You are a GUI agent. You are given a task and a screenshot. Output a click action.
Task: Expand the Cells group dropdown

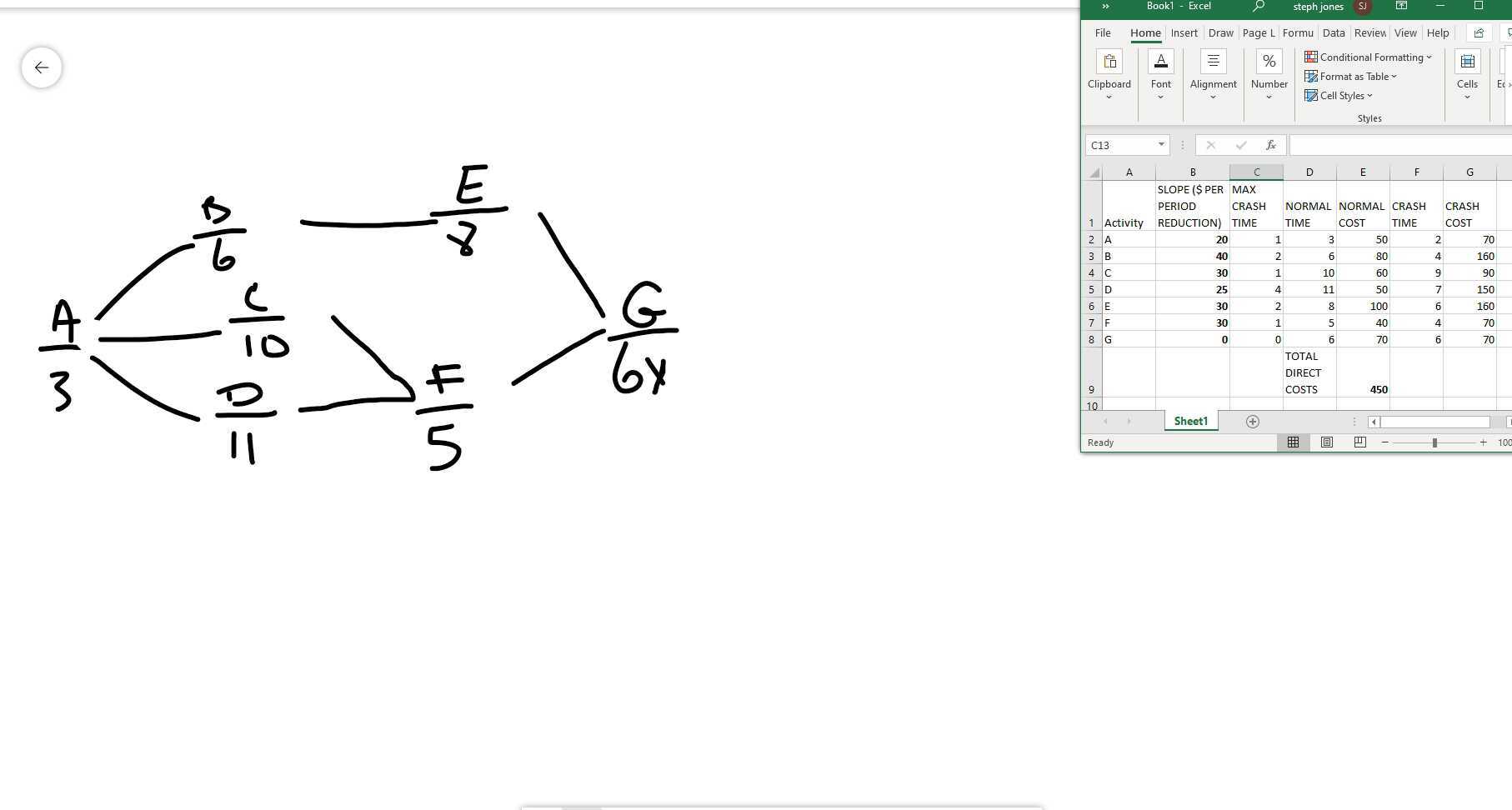(1467, 97)
